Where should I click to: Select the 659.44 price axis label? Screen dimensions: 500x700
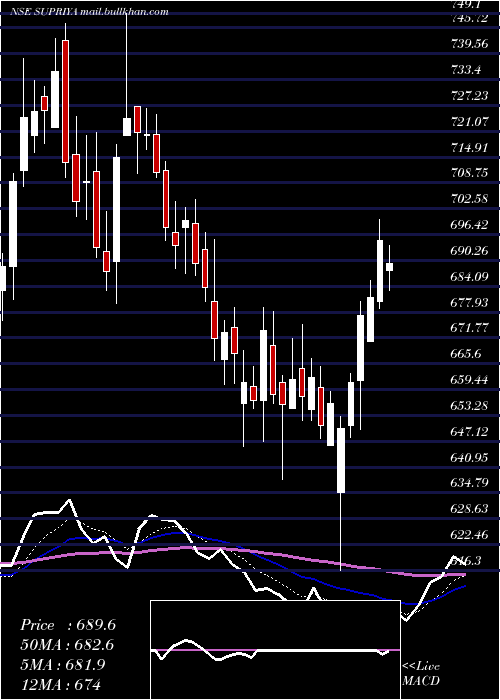coord(467,380)
